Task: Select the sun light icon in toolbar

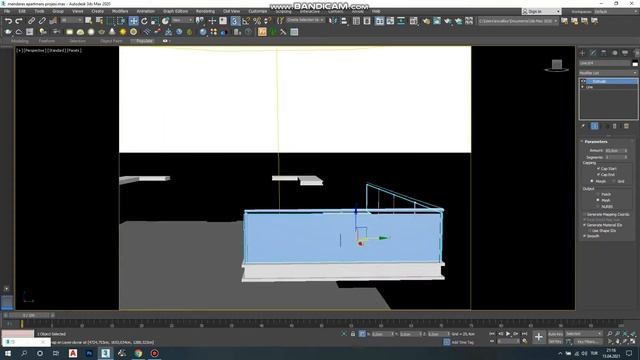Action: tap(123, 32)
